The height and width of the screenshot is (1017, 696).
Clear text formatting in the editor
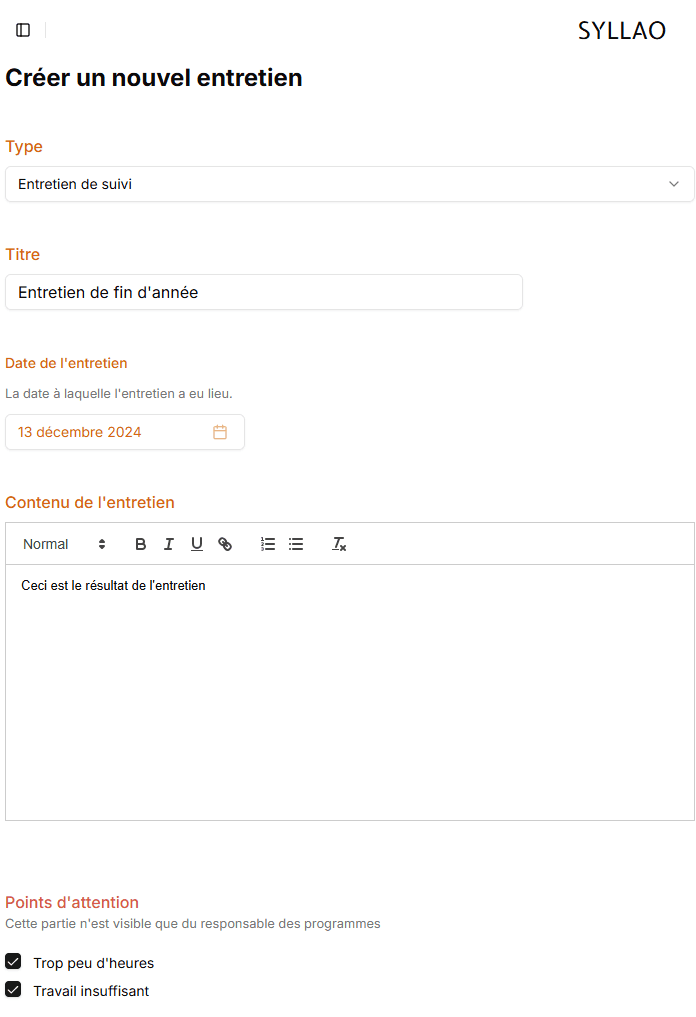(338, 544)
